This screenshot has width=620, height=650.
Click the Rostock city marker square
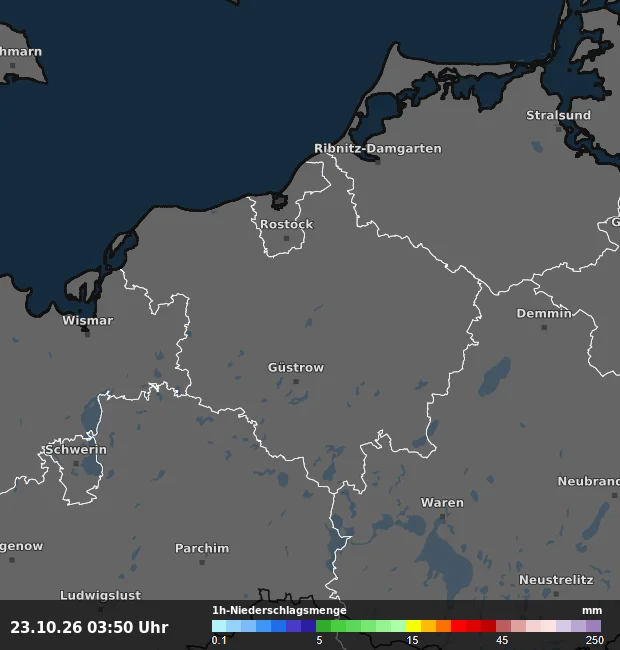[286, 238]
